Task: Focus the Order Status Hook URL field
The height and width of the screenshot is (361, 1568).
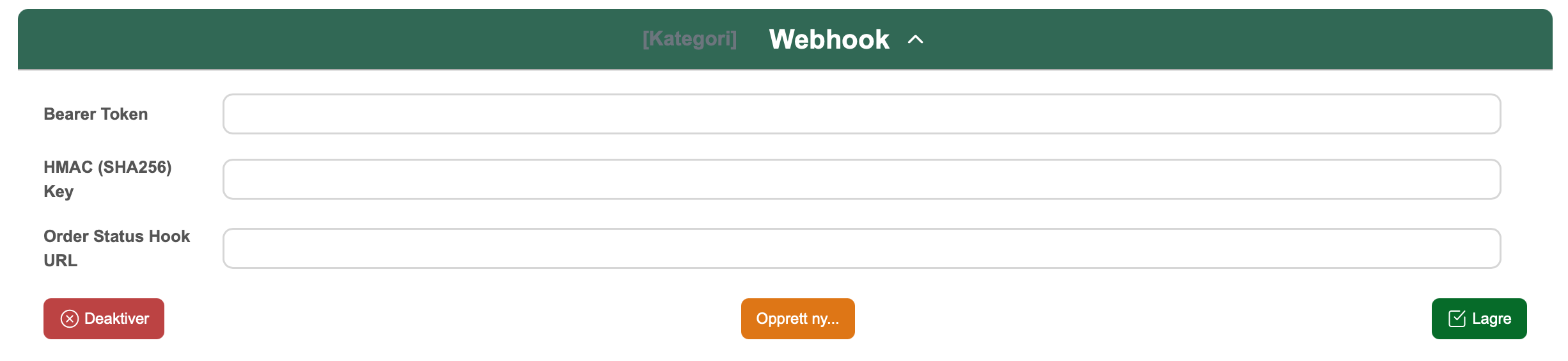Action: pyautogui.click(x=861, y=248)
